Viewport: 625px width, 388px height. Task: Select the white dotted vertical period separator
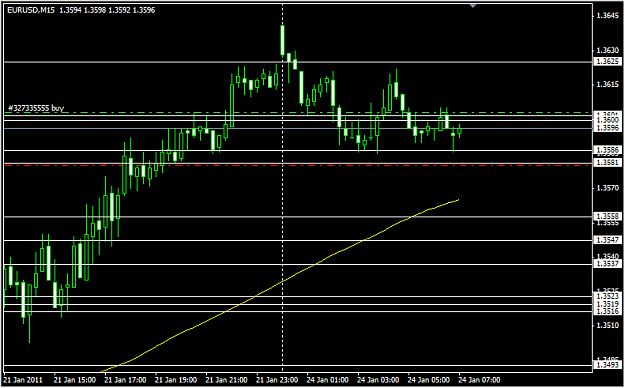point(283,187)
